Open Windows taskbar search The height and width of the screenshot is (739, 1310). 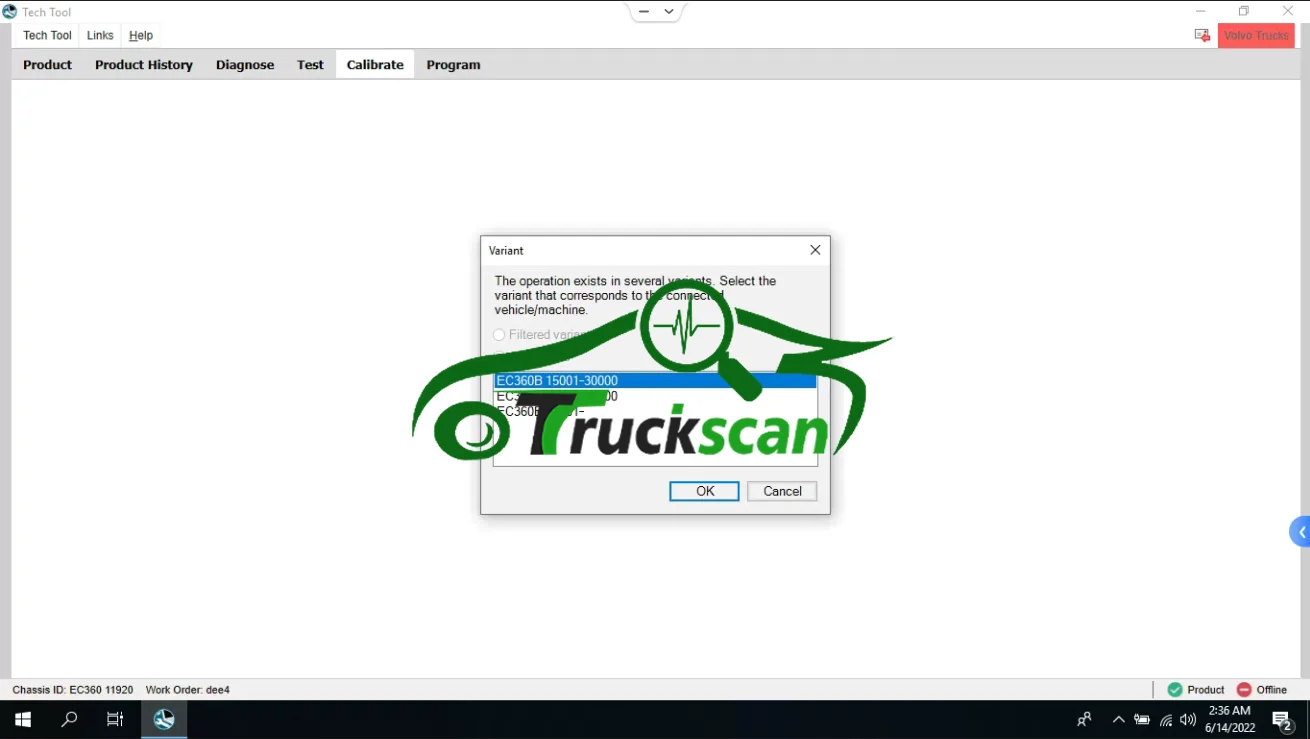[69, 719]
